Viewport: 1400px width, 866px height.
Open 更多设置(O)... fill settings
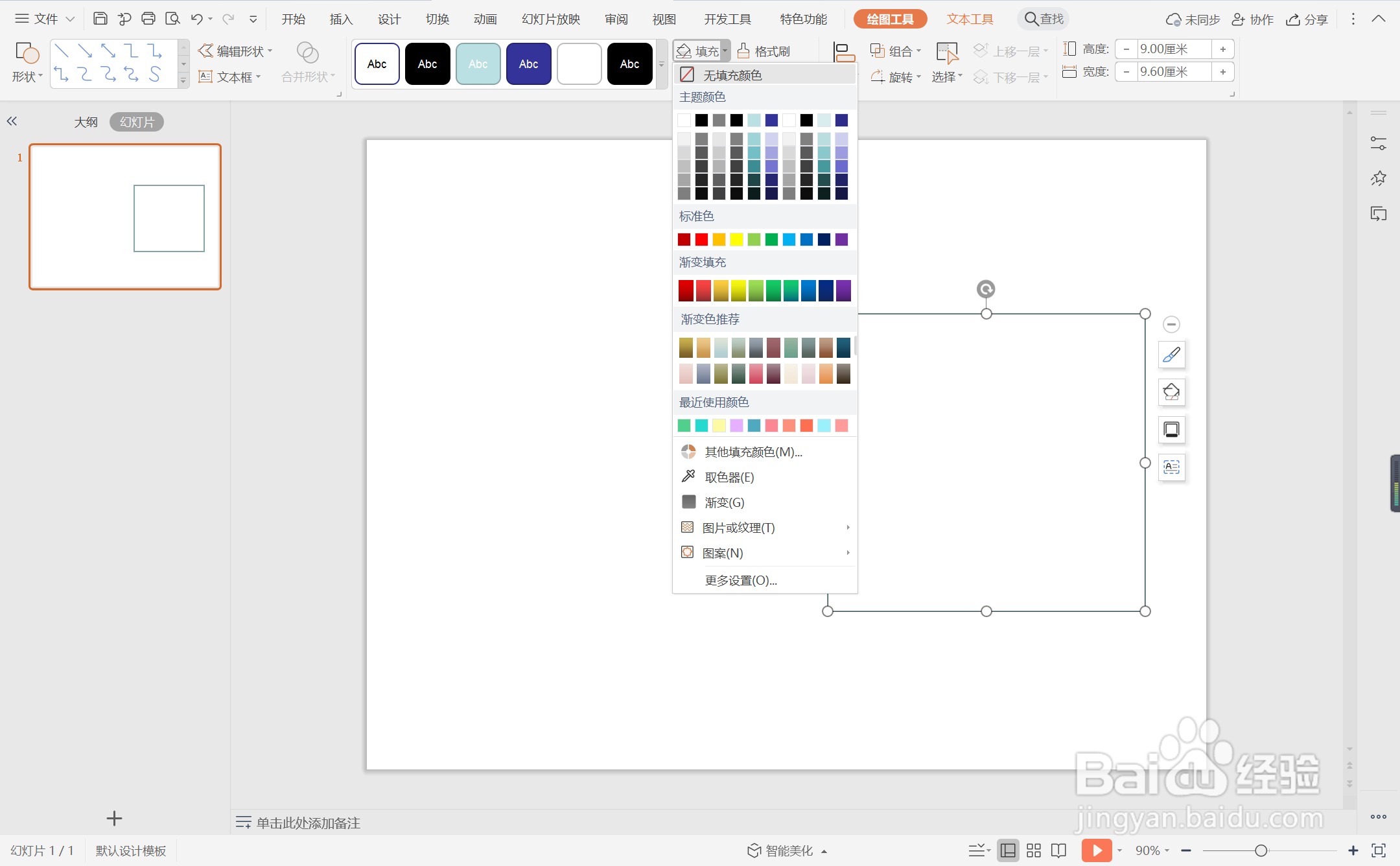(741, 580)
